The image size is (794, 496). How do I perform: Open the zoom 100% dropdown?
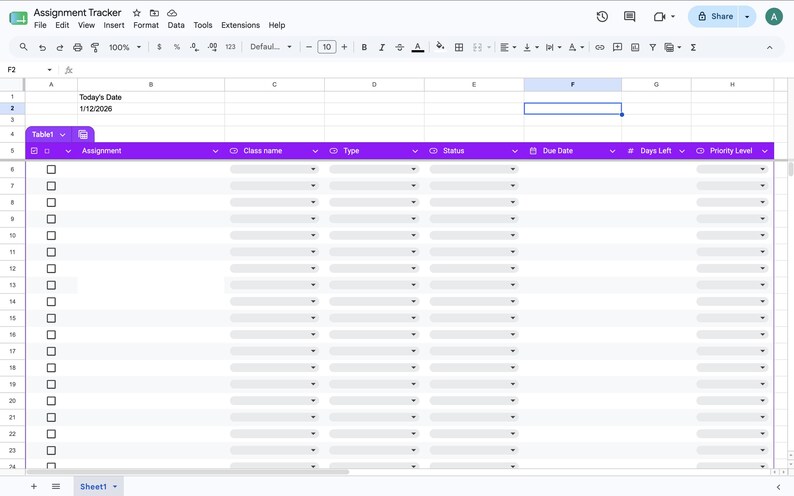(125, 47)
